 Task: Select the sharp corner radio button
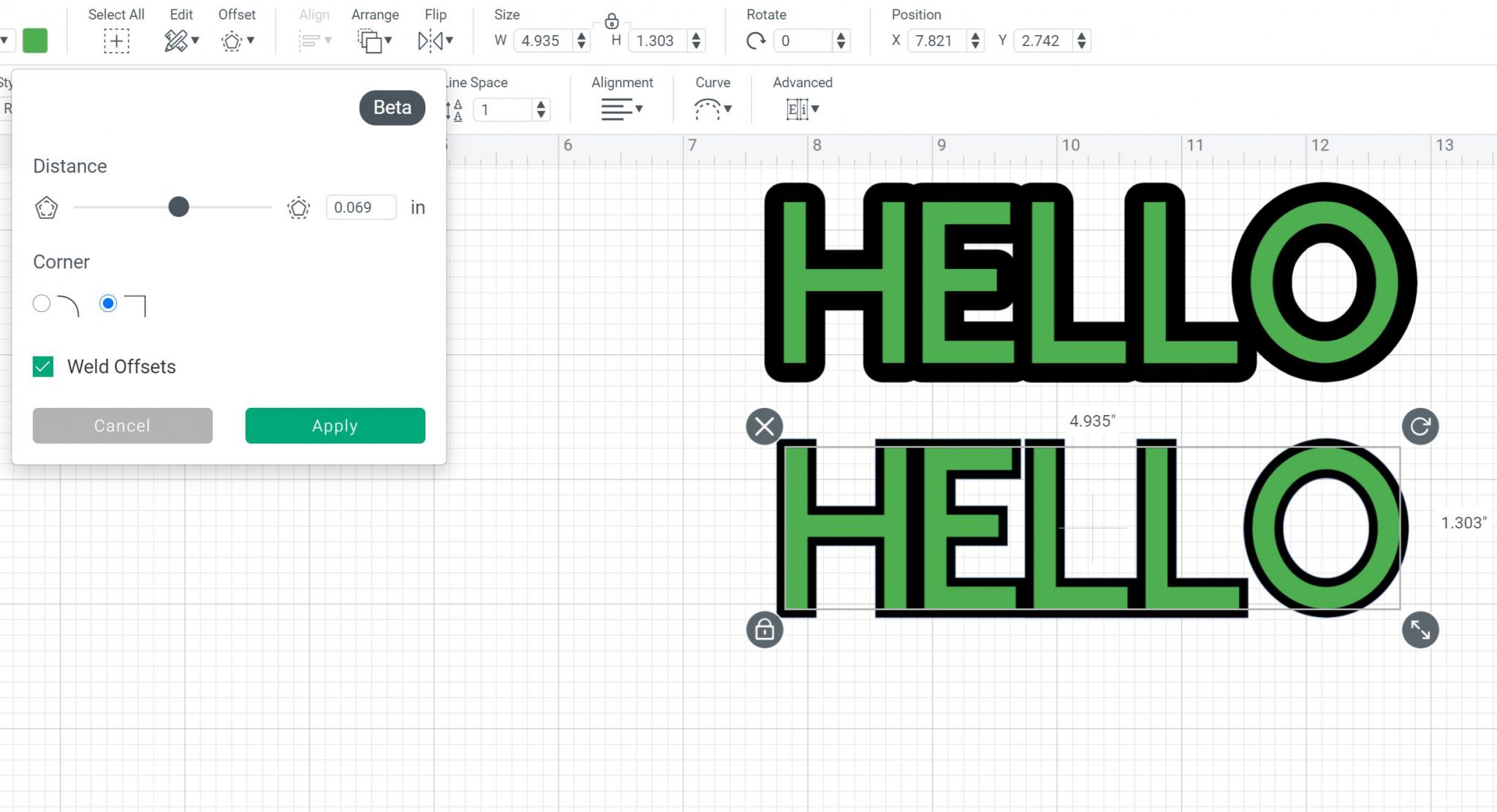click(x=107, y=303)
